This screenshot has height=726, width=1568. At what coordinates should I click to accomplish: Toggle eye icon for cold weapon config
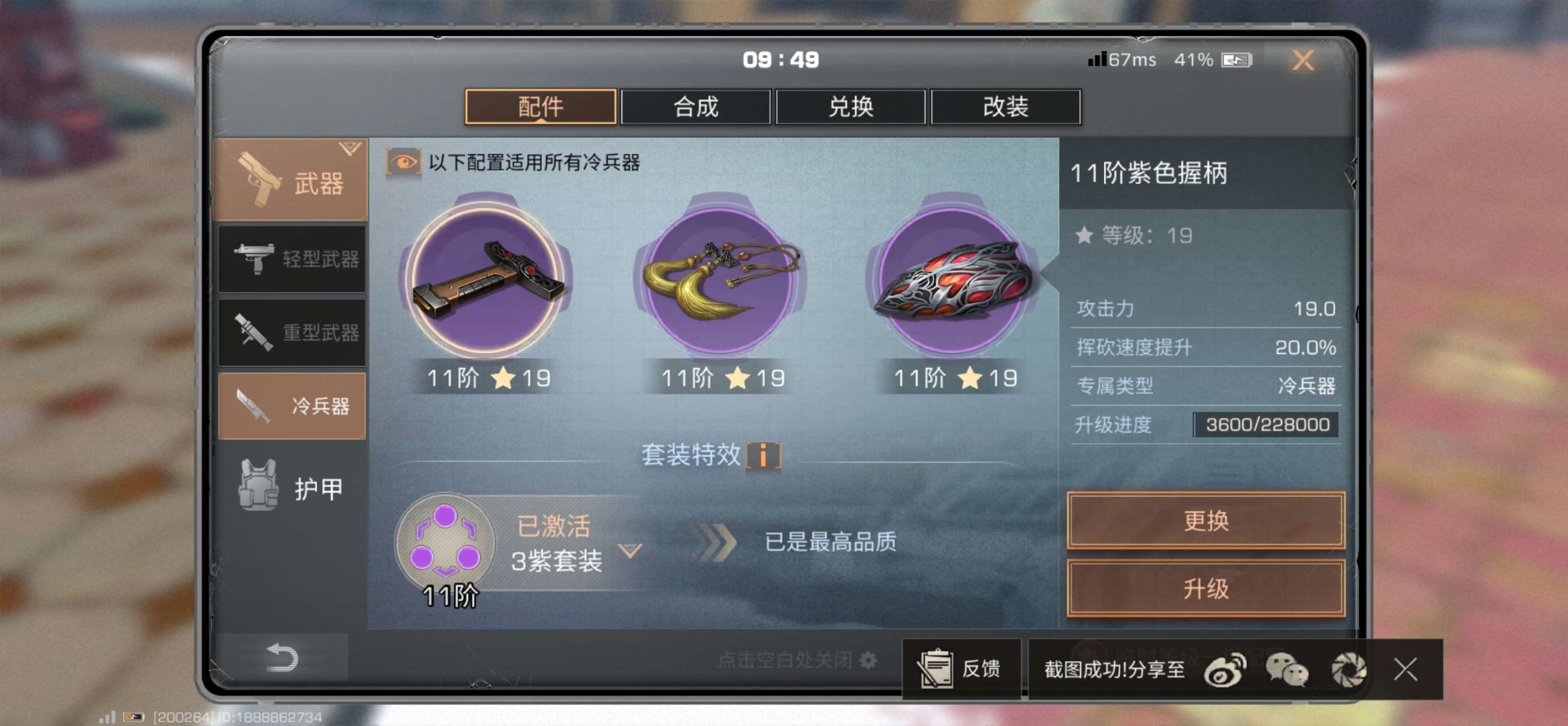pyautogui.click(x=403, y=162)
